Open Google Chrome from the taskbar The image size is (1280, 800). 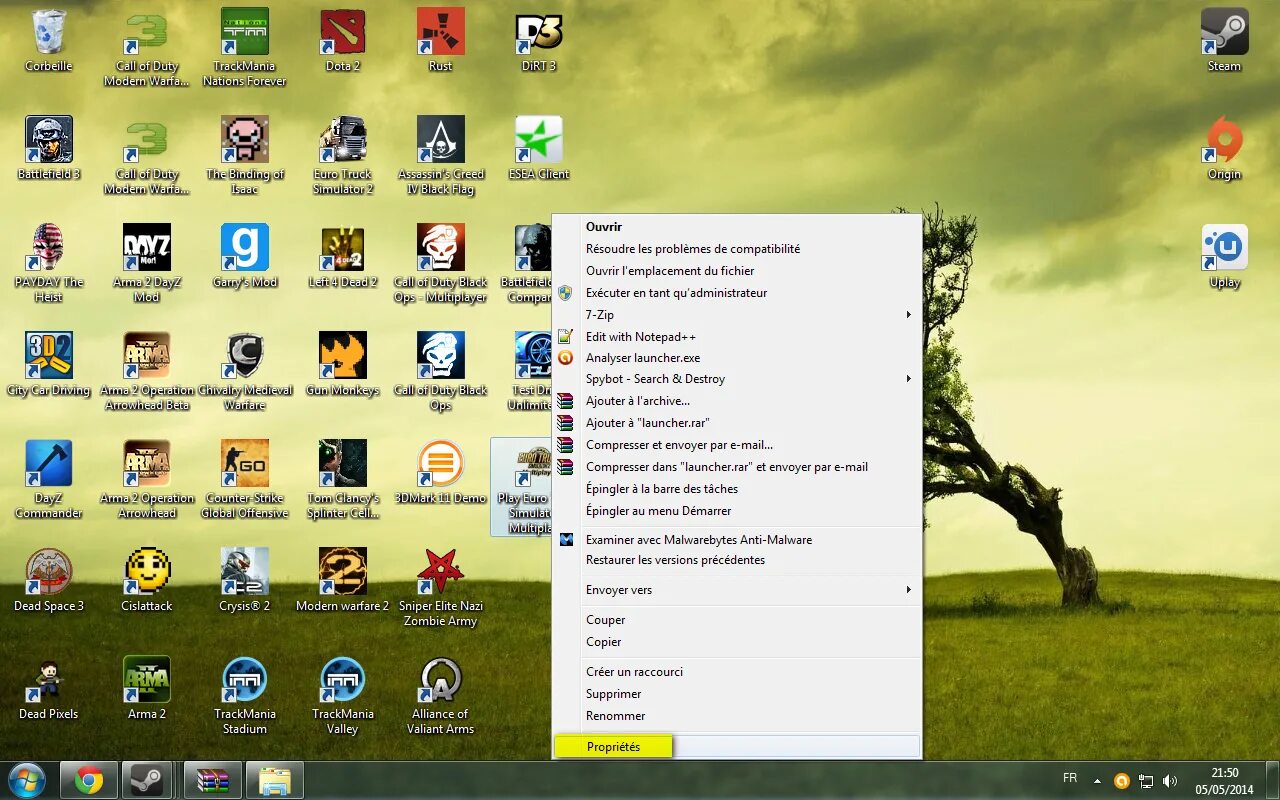(89, 780)
